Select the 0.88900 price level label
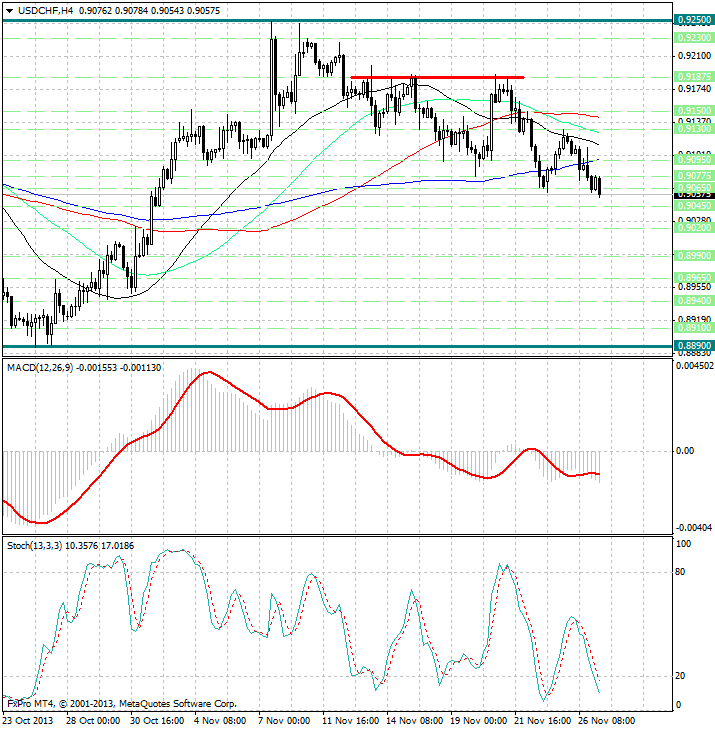This screenshot has height=729, width=715. click(694, 346)
